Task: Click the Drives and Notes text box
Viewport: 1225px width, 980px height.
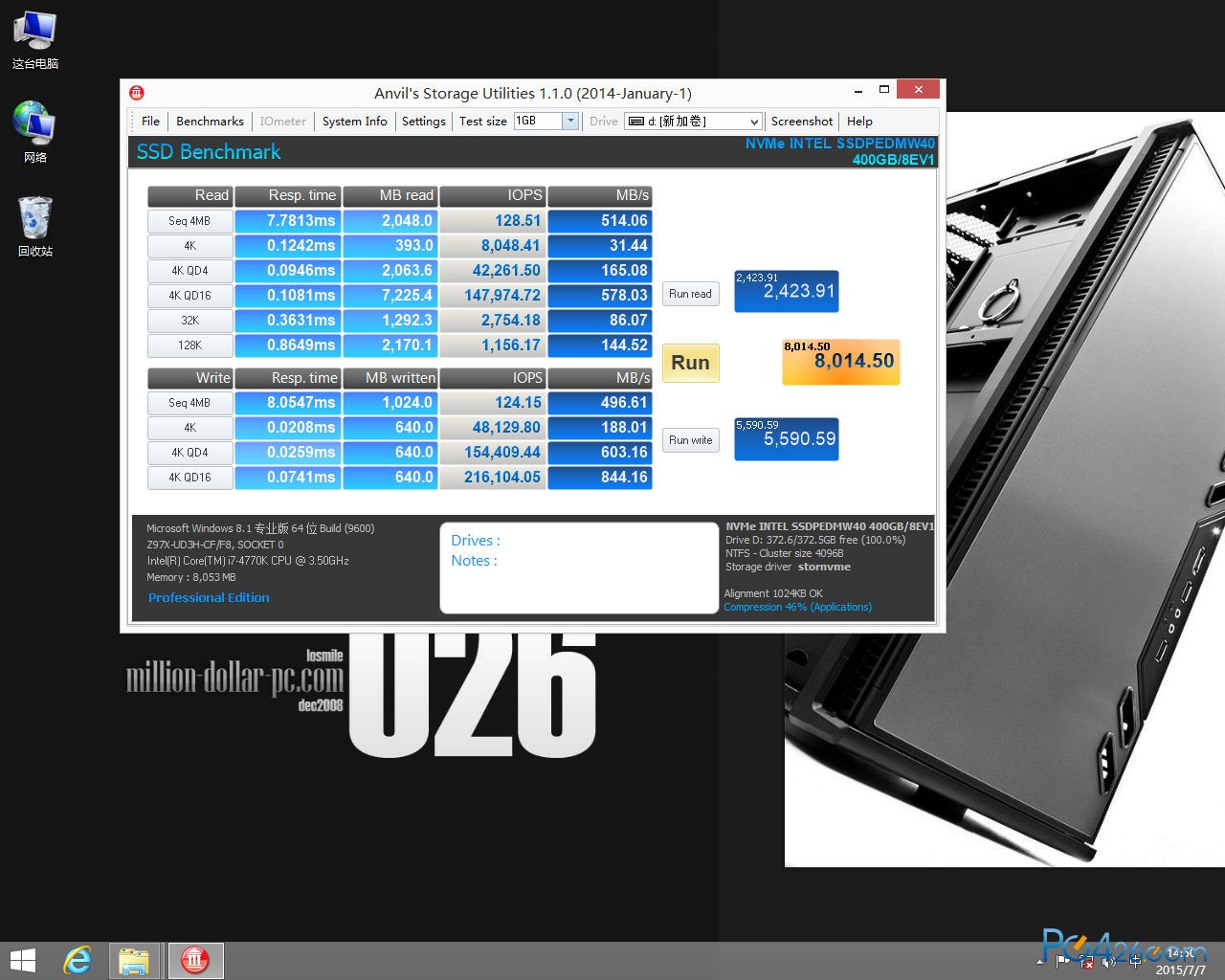Action: [x=579, y=568]
